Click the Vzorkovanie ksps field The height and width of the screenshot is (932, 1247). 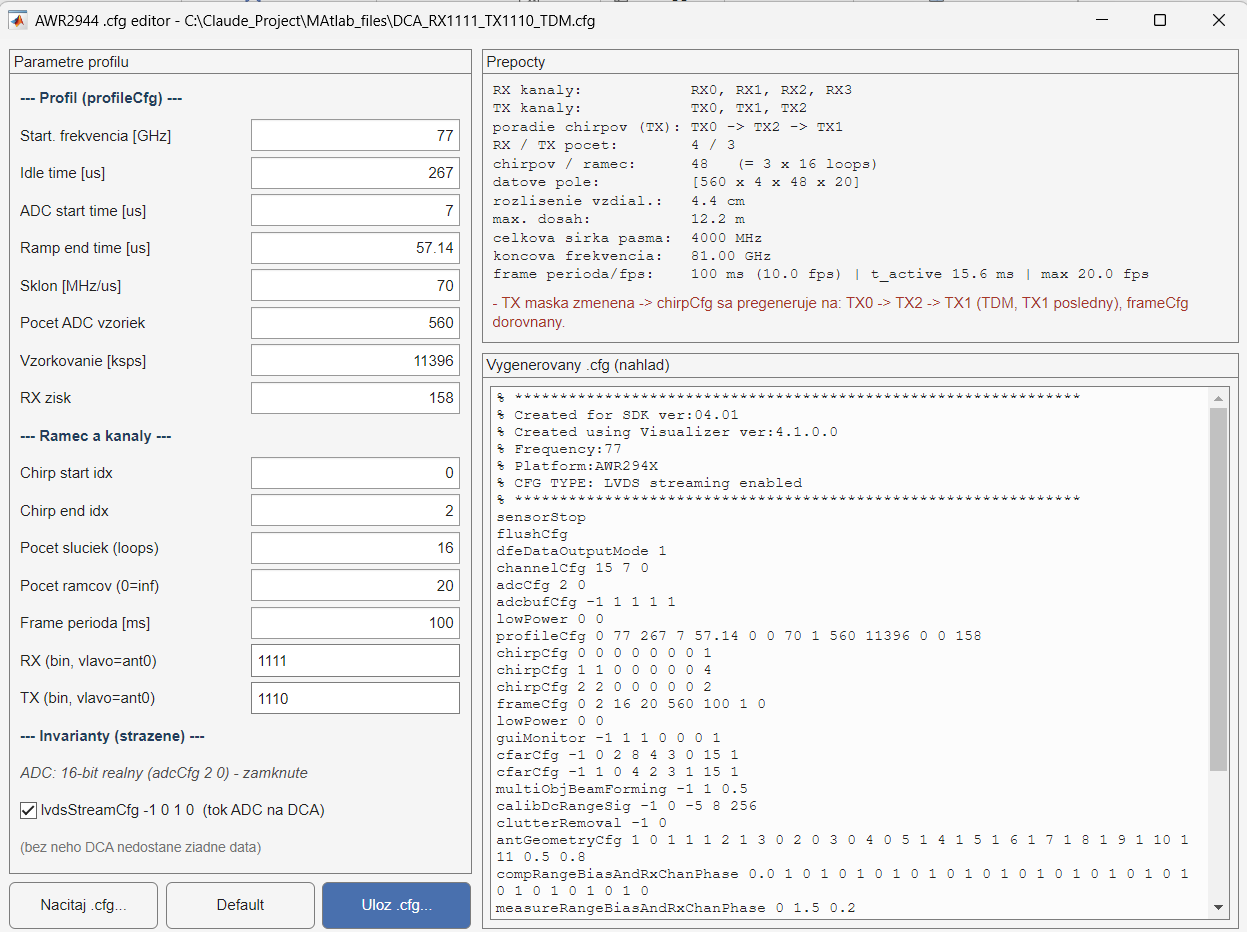pos(355,361)
